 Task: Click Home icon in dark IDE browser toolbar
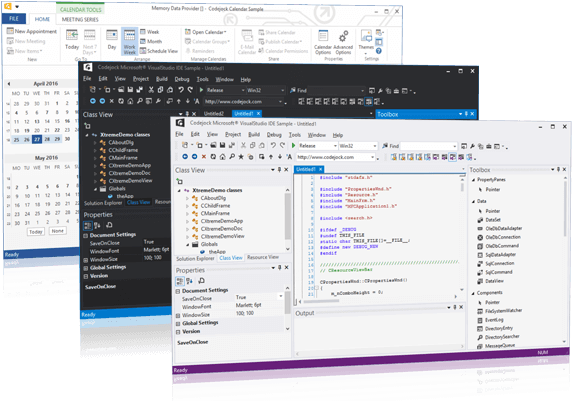(130, 101)
